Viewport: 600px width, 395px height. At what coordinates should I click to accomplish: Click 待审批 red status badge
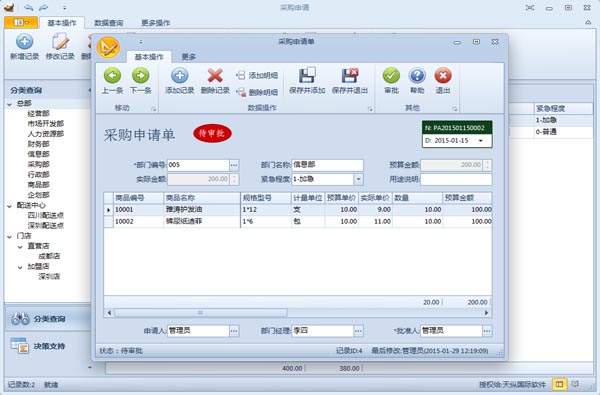click(x=212, y=133)
